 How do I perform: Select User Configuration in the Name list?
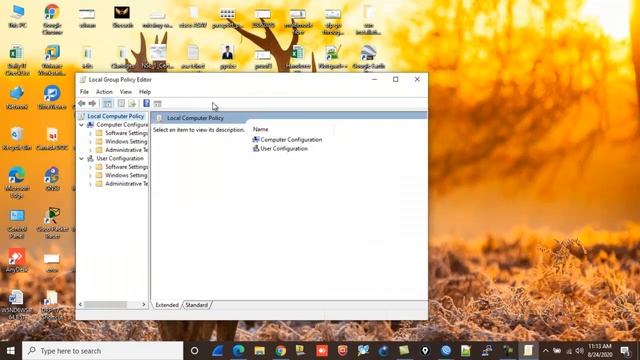pyautogui.click(x=284, y=149)
